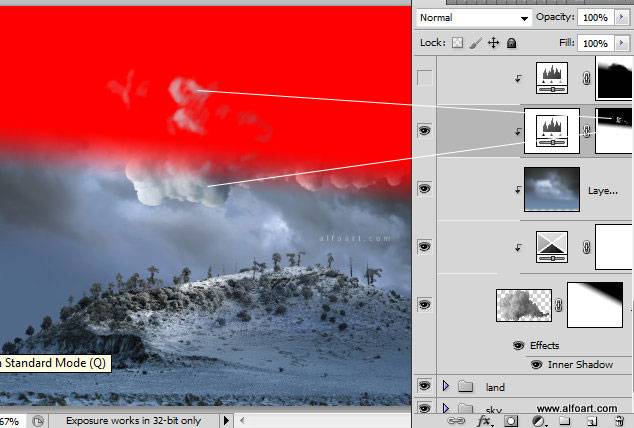Open the Opacity slider arrow
Viewport: 634px width, 428px height.
[x=621, y=17]
